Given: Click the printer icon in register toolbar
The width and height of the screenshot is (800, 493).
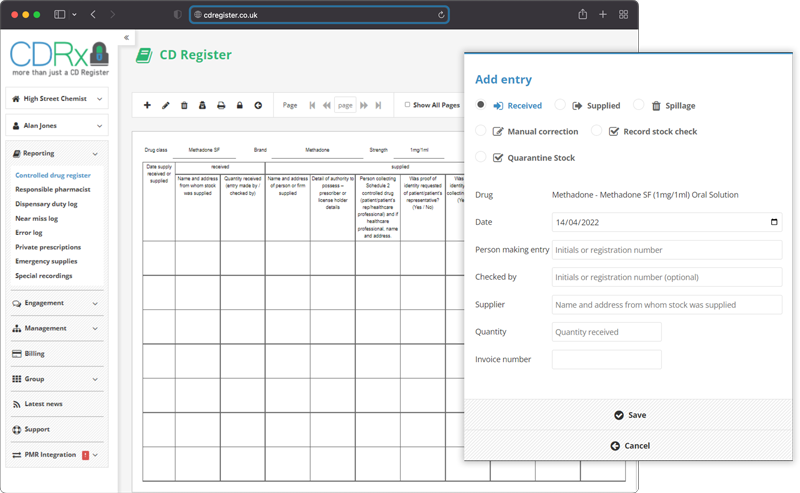Looking at the screenshot, I should (221, 105).
